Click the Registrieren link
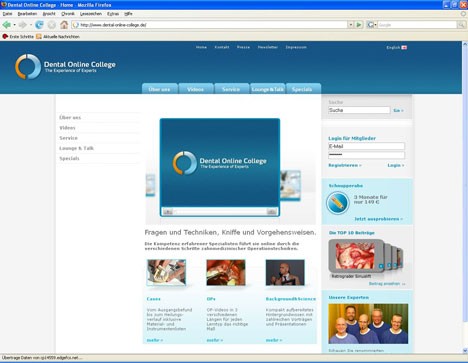This screenshot has width=468, height=363. tap(345, 165)
